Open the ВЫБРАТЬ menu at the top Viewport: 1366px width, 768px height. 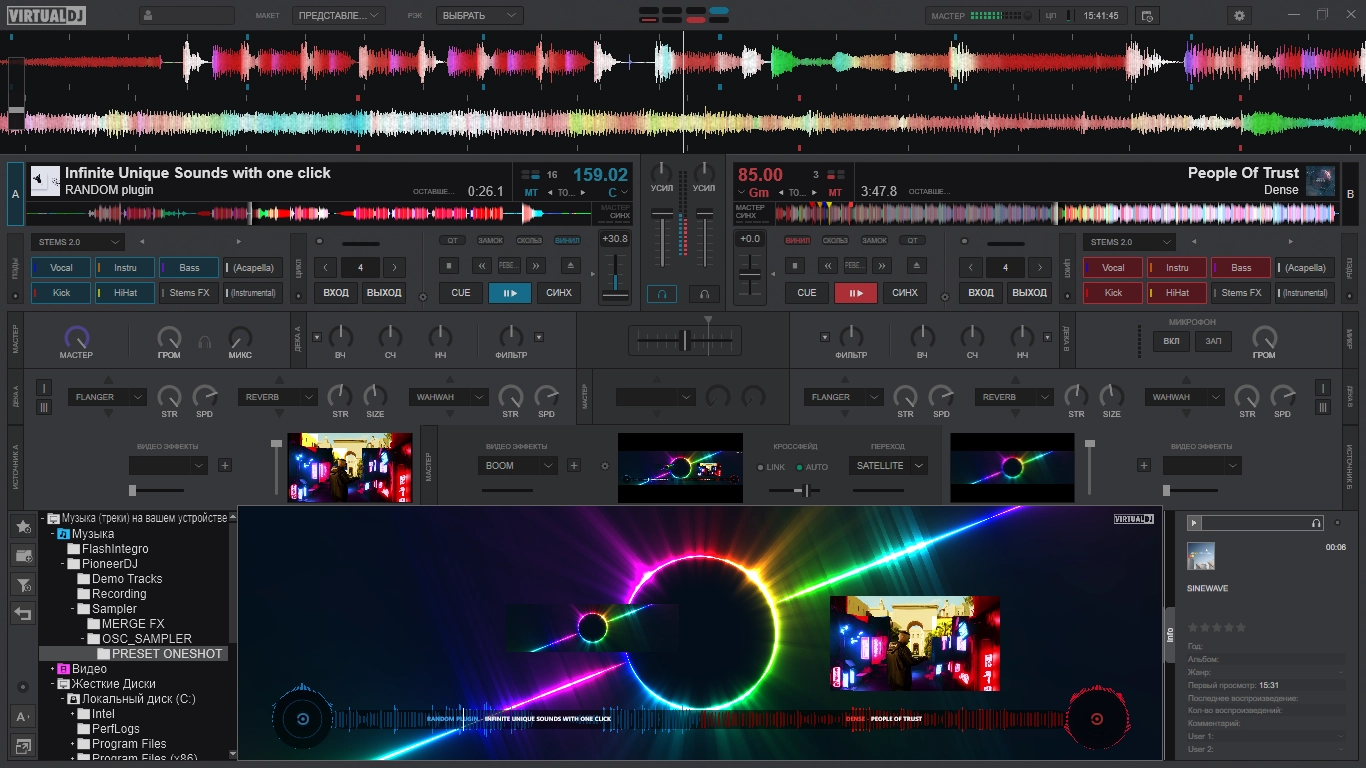[479, 15]
